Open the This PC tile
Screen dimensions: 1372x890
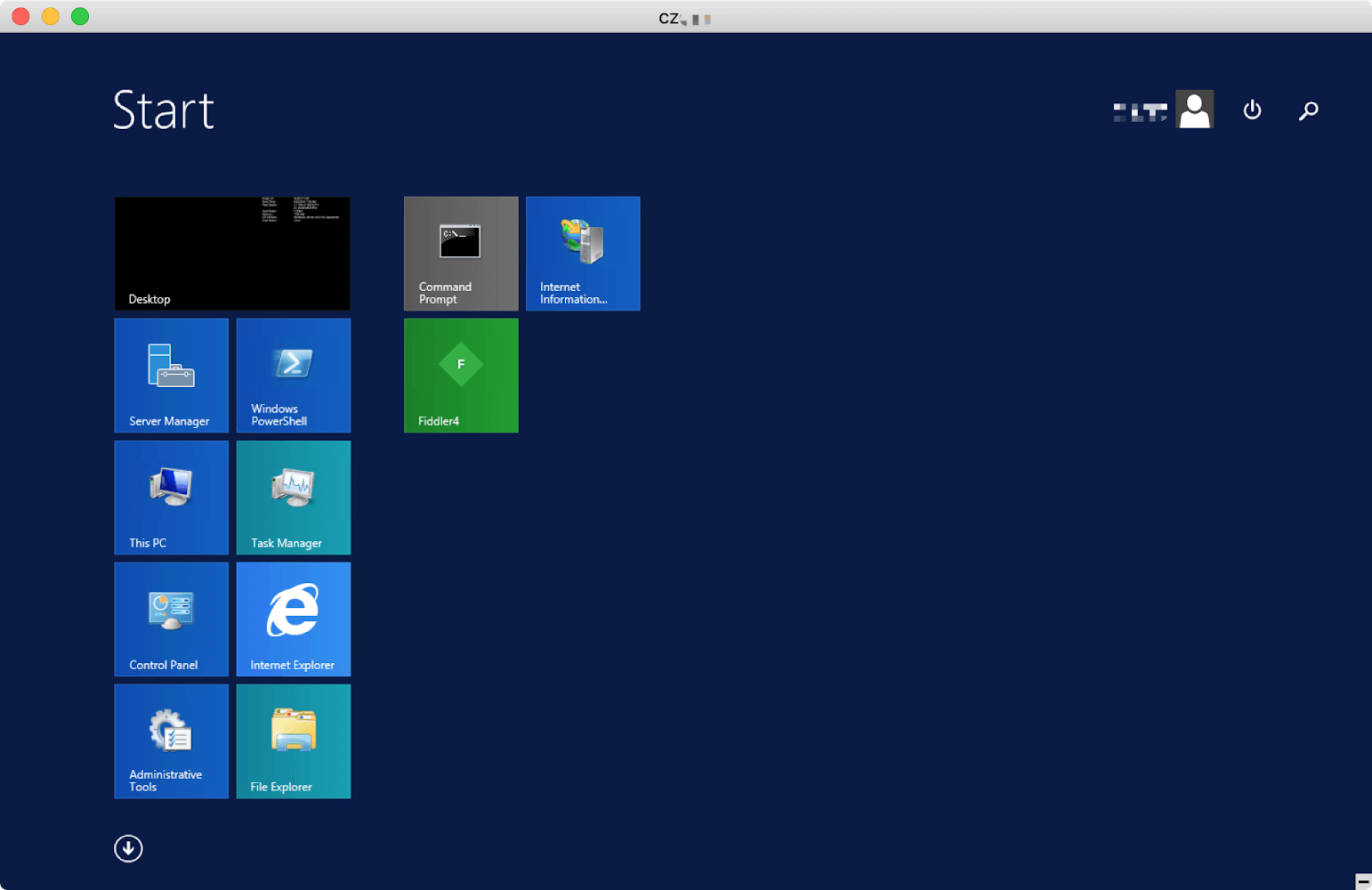[x=172, y=498]
